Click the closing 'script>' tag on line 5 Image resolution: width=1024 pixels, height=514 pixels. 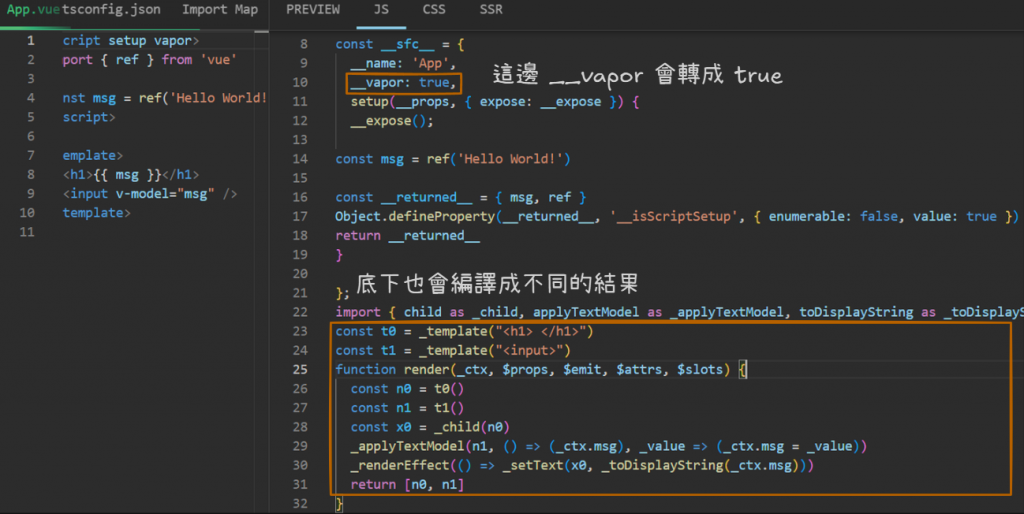tap(89, 117)
